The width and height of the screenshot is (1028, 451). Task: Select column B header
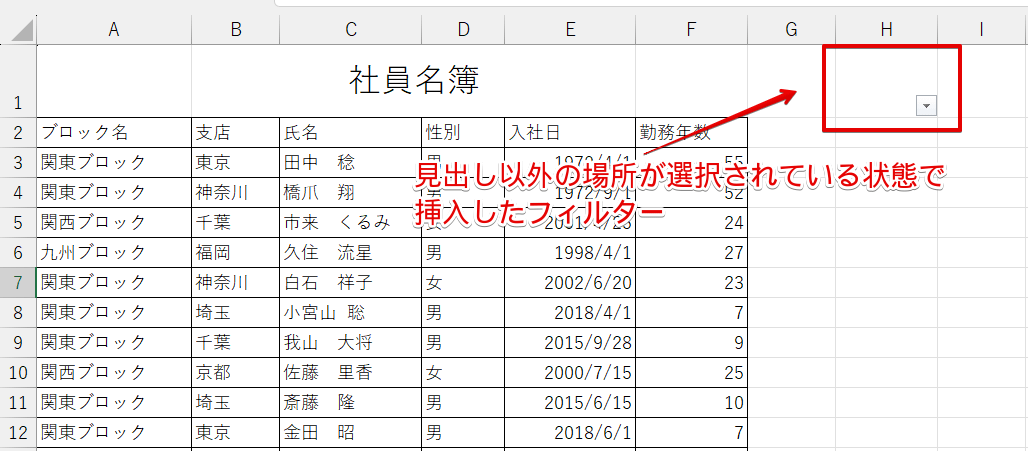[235, 29]
